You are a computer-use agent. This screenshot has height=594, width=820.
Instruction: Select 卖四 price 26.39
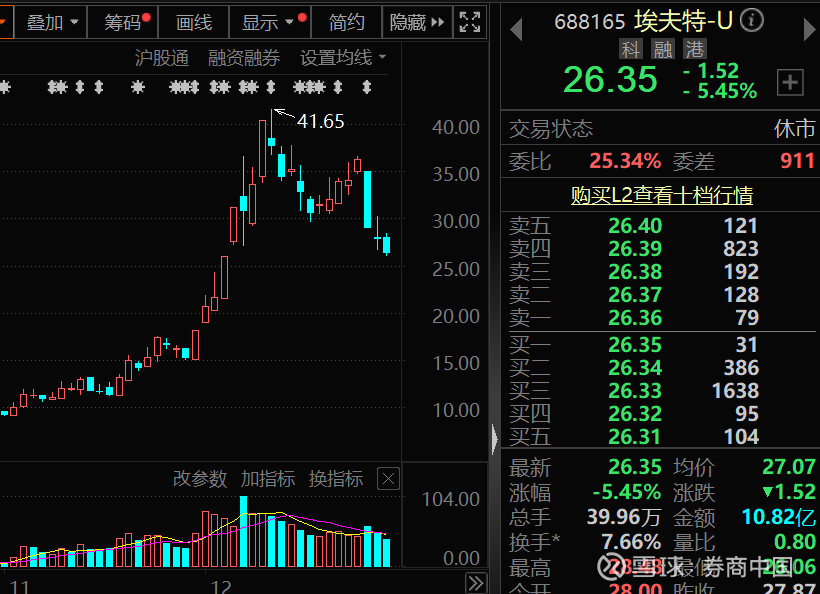pyautogui.click(x=635, y=249)
